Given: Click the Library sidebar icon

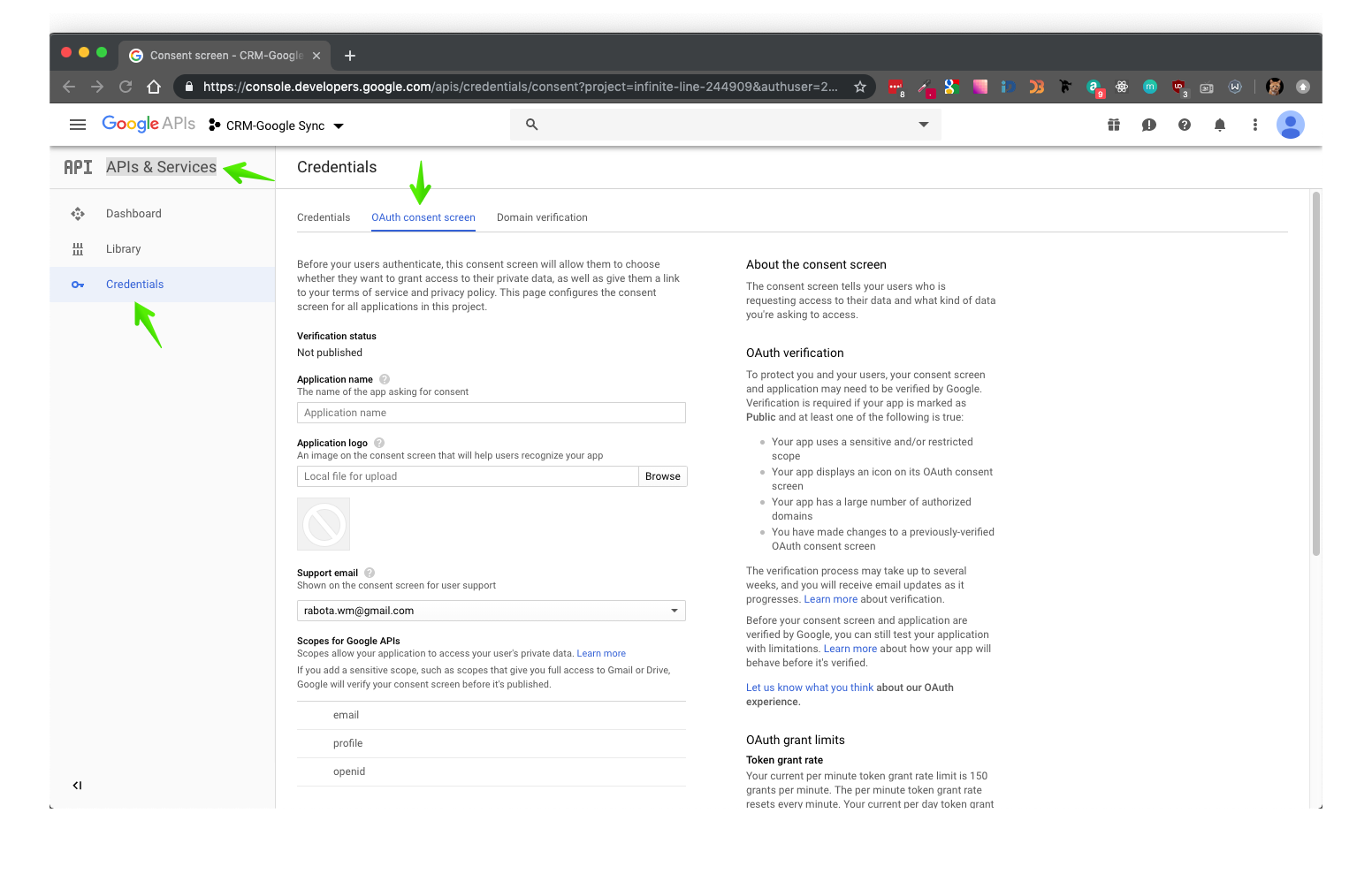Looking at the screenshot, I should [78, 249].
